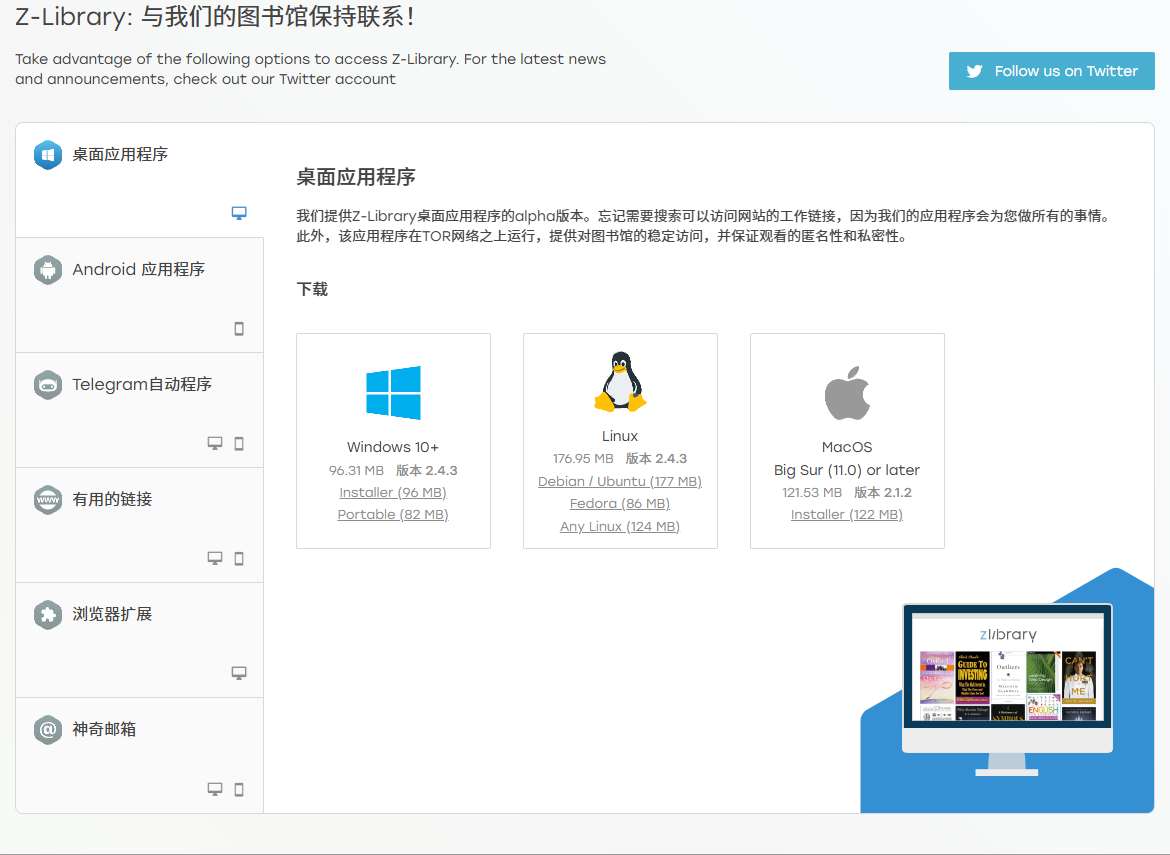
Task: Click the blue monitor icon under 桌面应用程序
Action: click(239, 213)
